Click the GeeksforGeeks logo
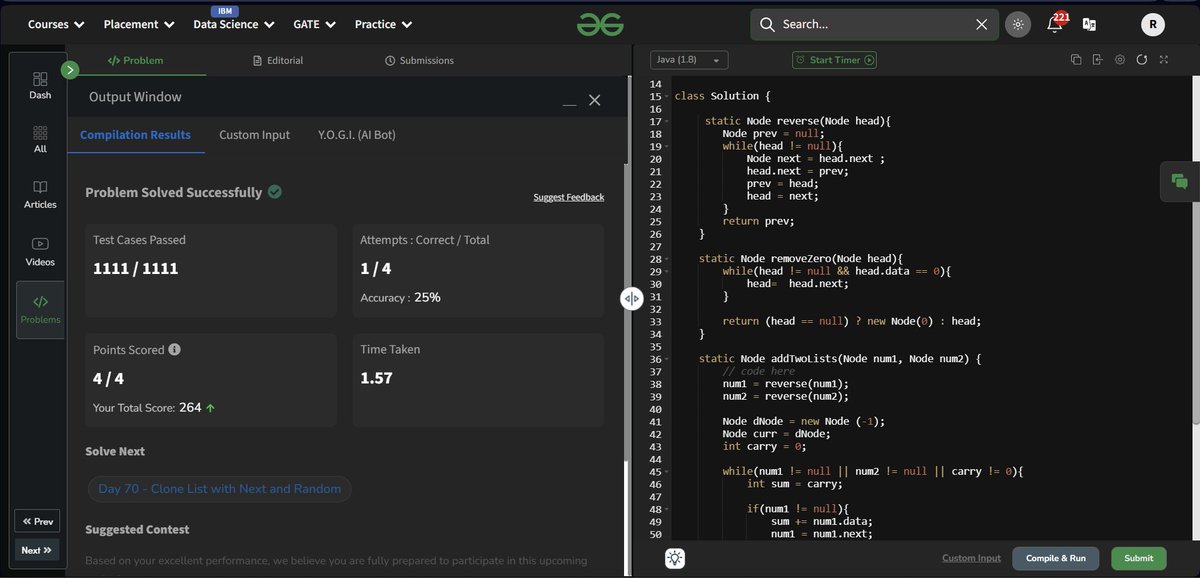The image size is (1200, 578). pyautogui.click(x=599, y=24)
